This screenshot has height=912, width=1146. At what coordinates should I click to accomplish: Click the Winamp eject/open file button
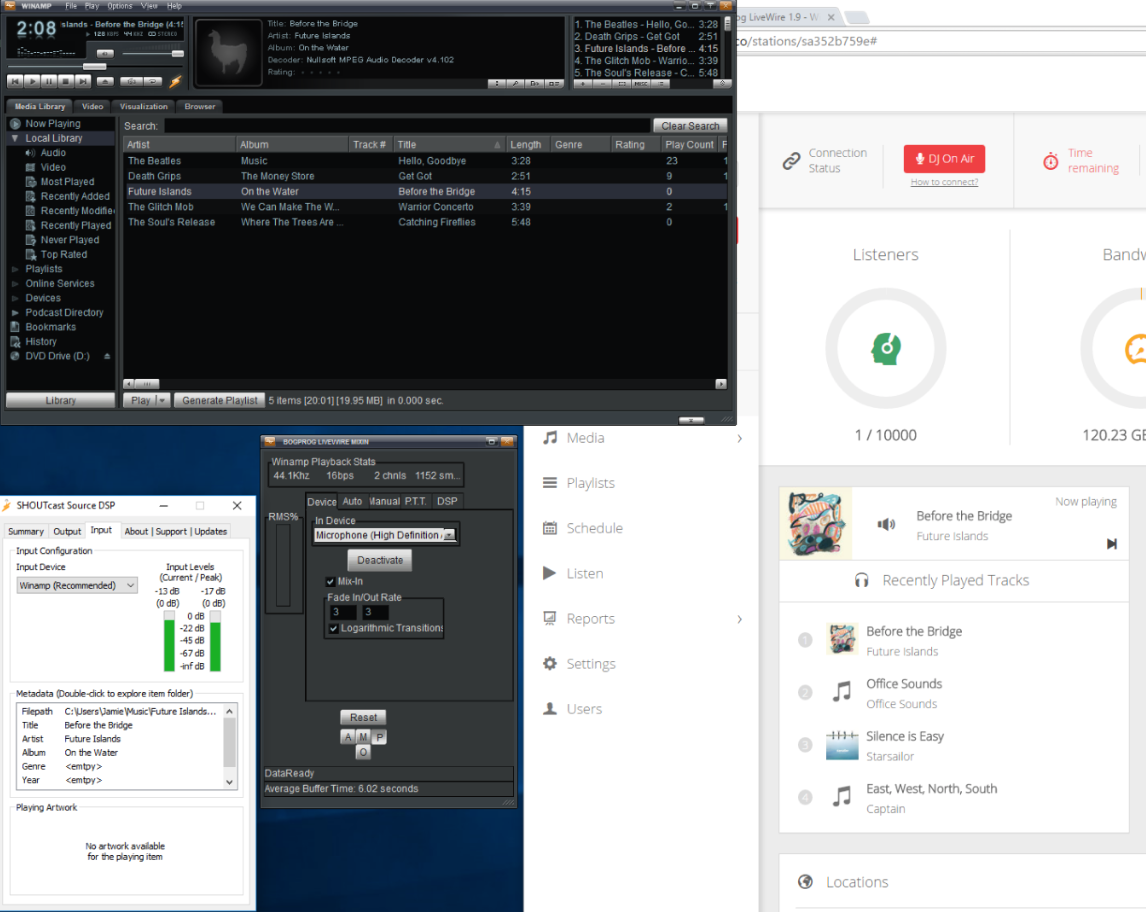click(x=105, y=81)
